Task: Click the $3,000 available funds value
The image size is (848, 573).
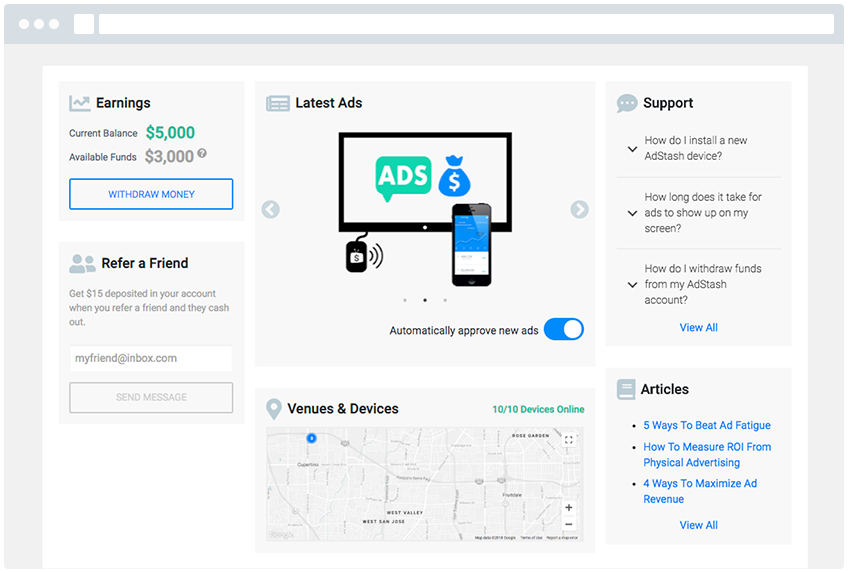Action: [169, 157]
